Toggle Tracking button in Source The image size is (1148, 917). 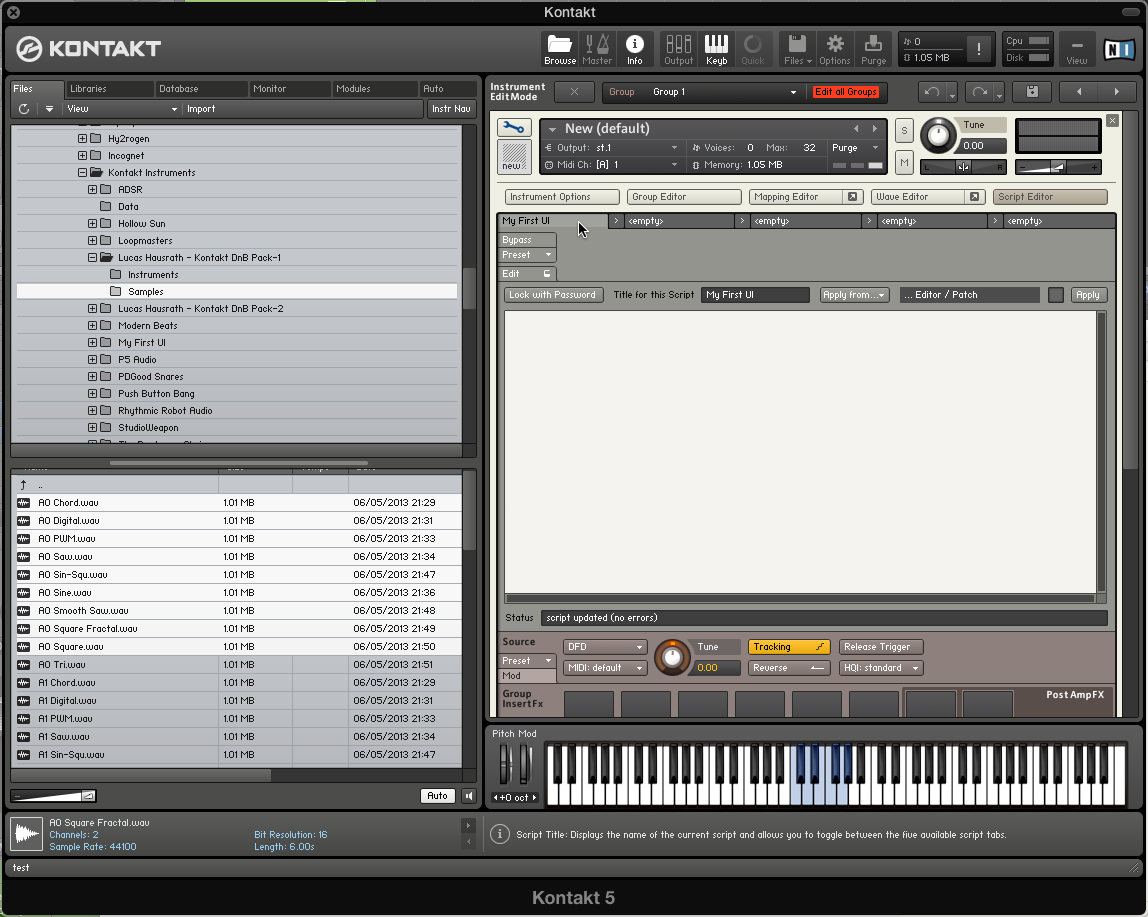789,647
